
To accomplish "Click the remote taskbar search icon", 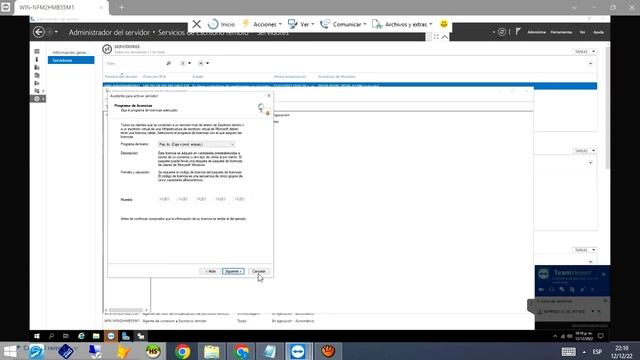I will (x=51, y=336).
